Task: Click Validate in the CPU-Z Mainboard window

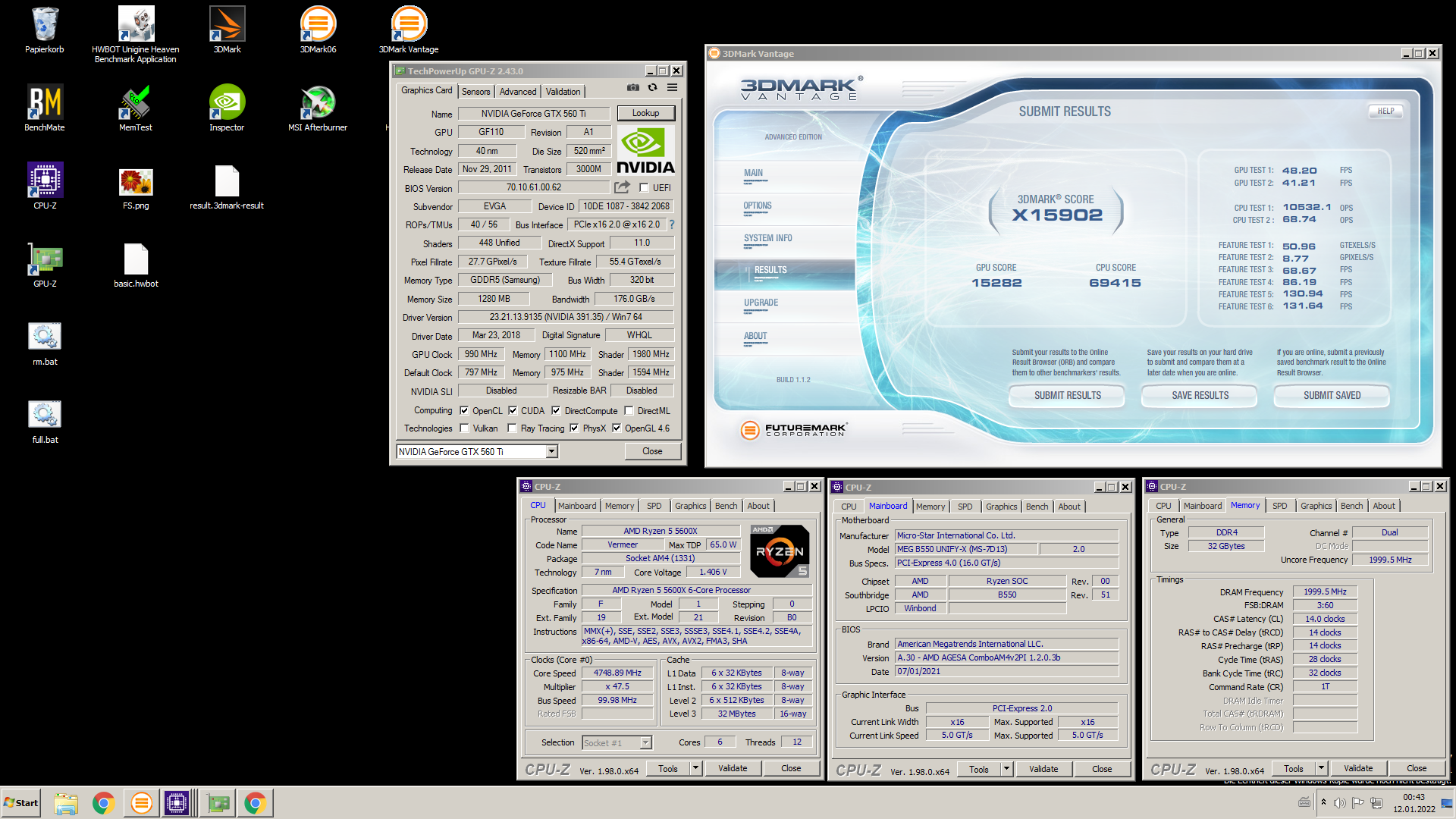Action: click(1043, 769)
